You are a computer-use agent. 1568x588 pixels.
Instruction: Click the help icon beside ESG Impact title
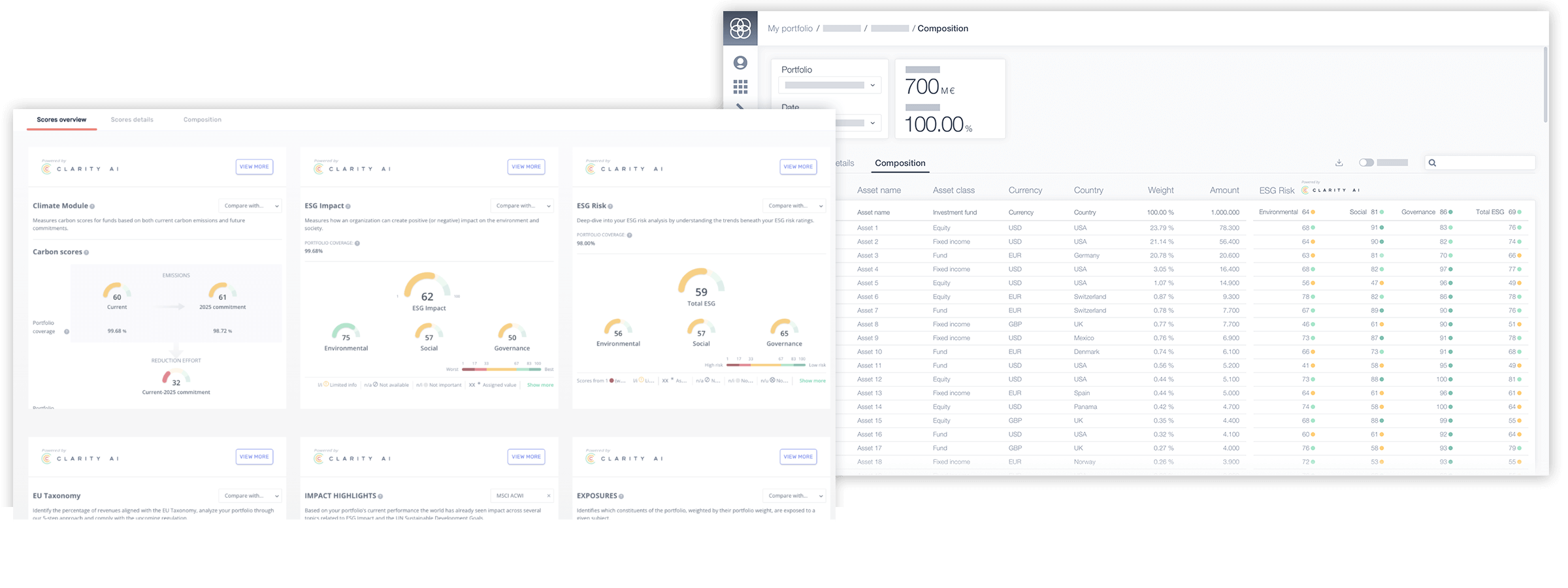click(348, 206)
